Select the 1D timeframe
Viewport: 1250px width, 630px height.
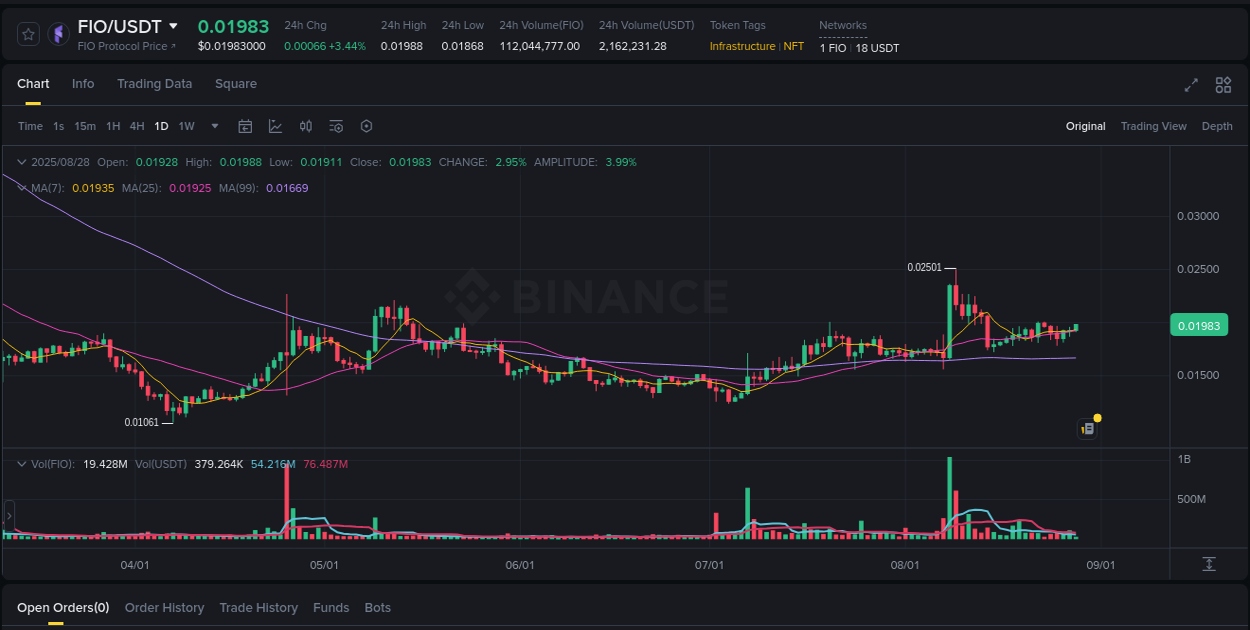click(x=161, y=126)
